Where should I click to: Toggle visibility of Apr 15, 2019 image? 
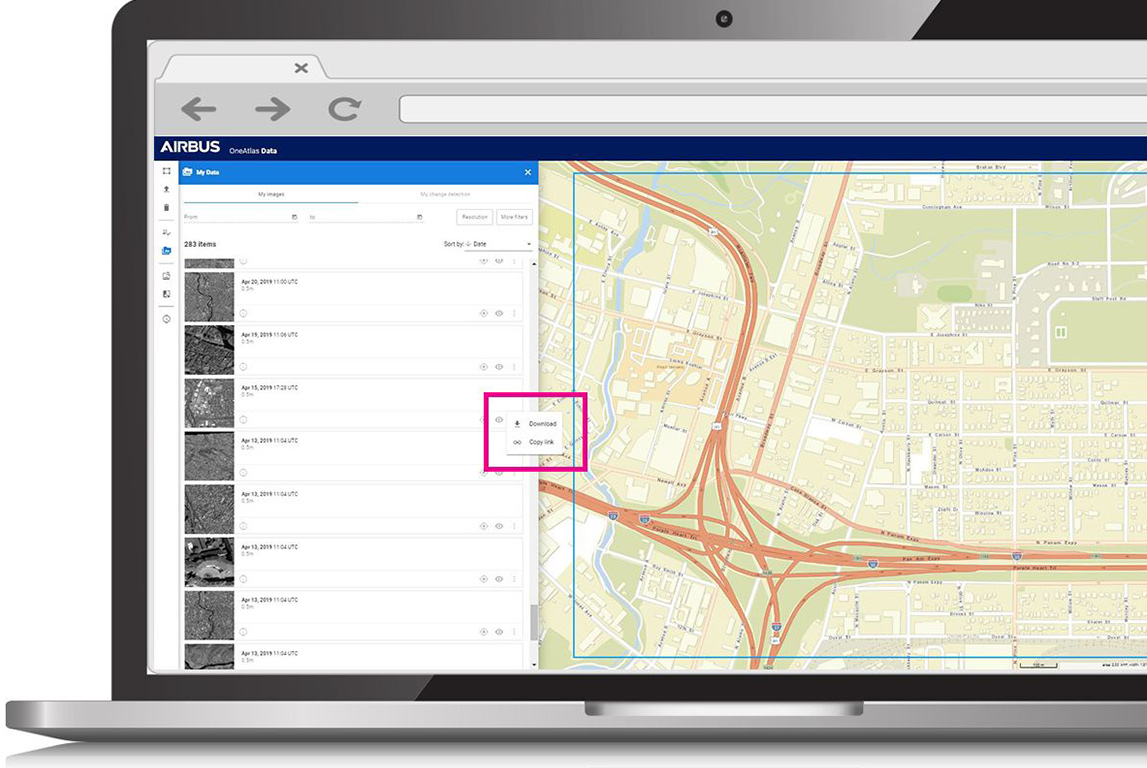[x=499, y=420]
